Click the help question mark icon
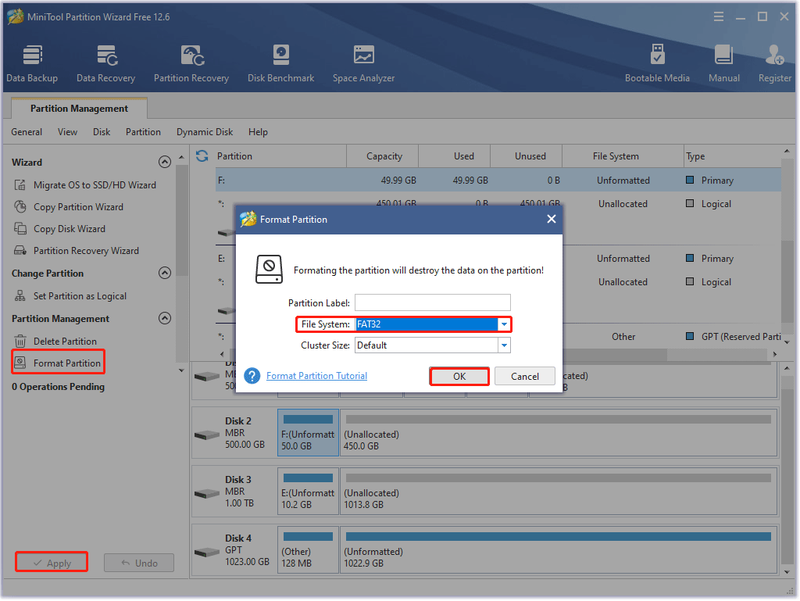The image size is (800, 601). (252, 376)
